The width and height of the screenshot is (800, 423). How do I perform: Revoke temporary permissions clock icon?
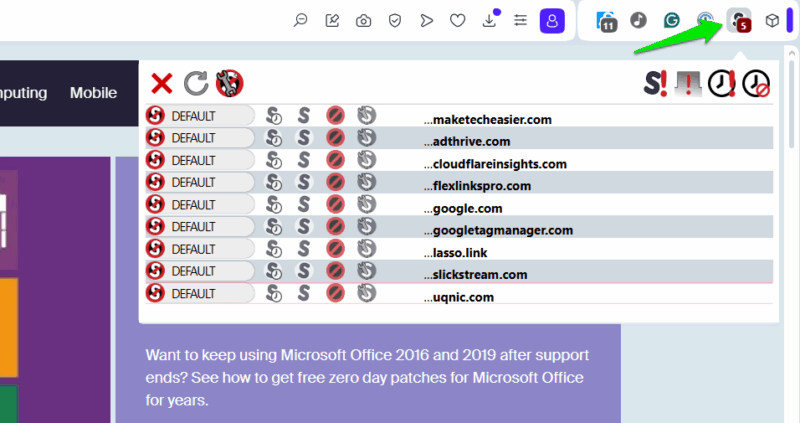click(x=756, y=83)
